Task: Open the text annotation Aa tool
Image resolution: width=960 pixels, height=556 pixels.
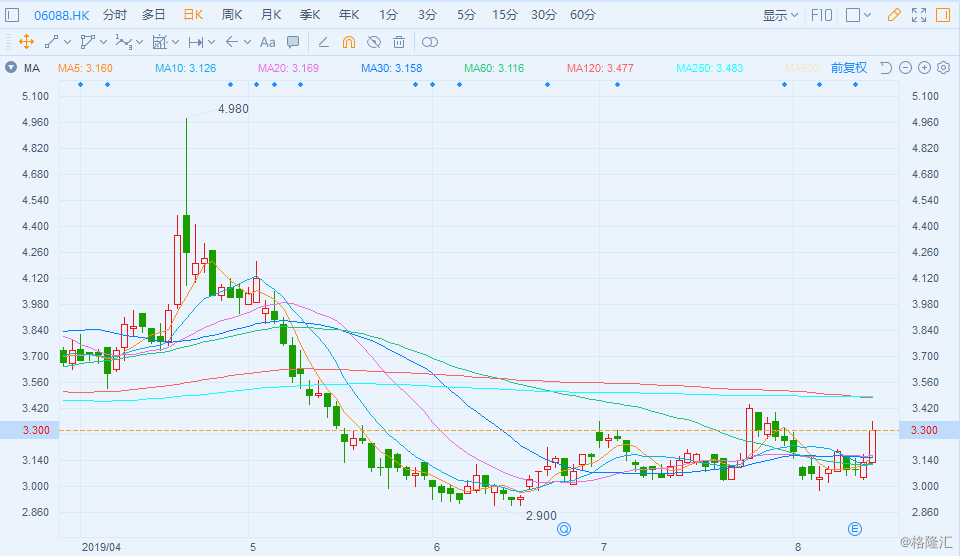Action: (x=268, y=42)
